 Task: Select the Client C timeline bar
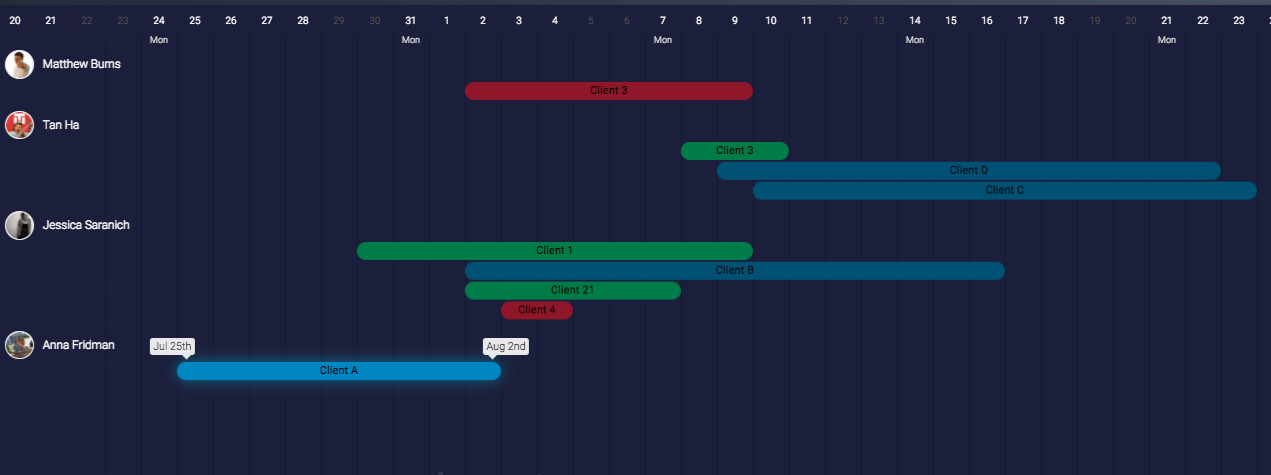pos(1005,191)
